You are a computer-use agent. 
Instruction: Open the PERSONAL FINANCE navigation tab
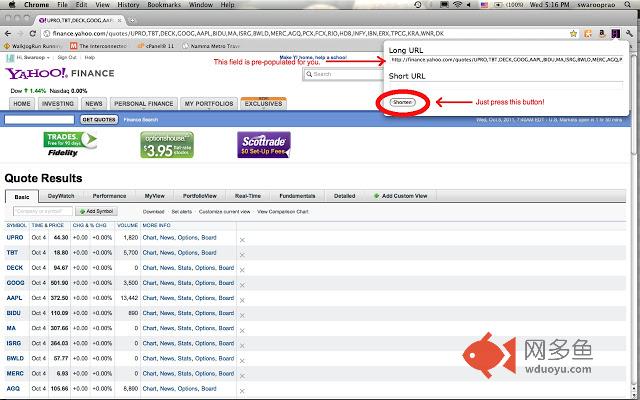tap(144, 104)
